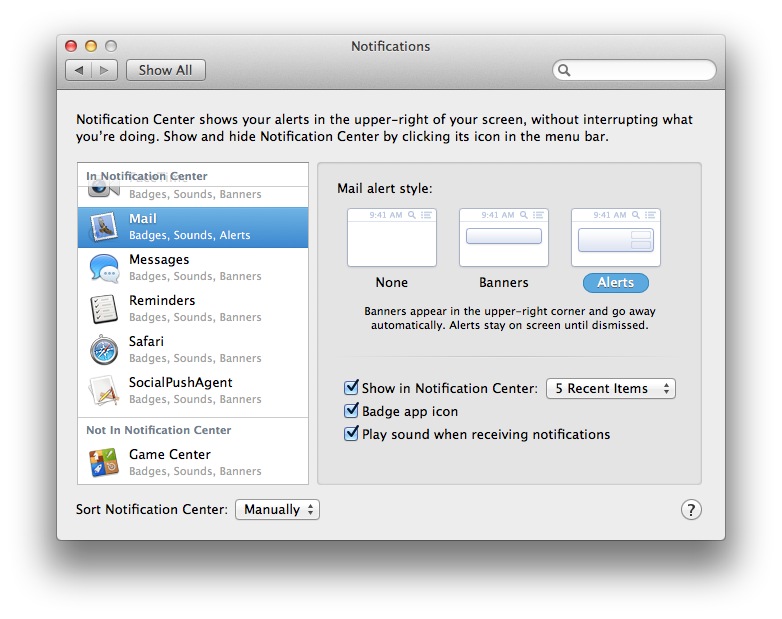Select Safari in the app list

click(x=193, y=350)
